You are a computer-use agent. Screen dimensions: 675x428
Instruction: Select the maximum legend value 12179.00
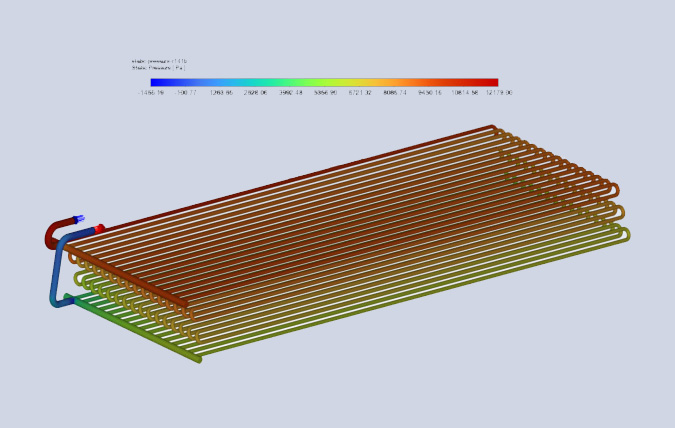[499, 93]
